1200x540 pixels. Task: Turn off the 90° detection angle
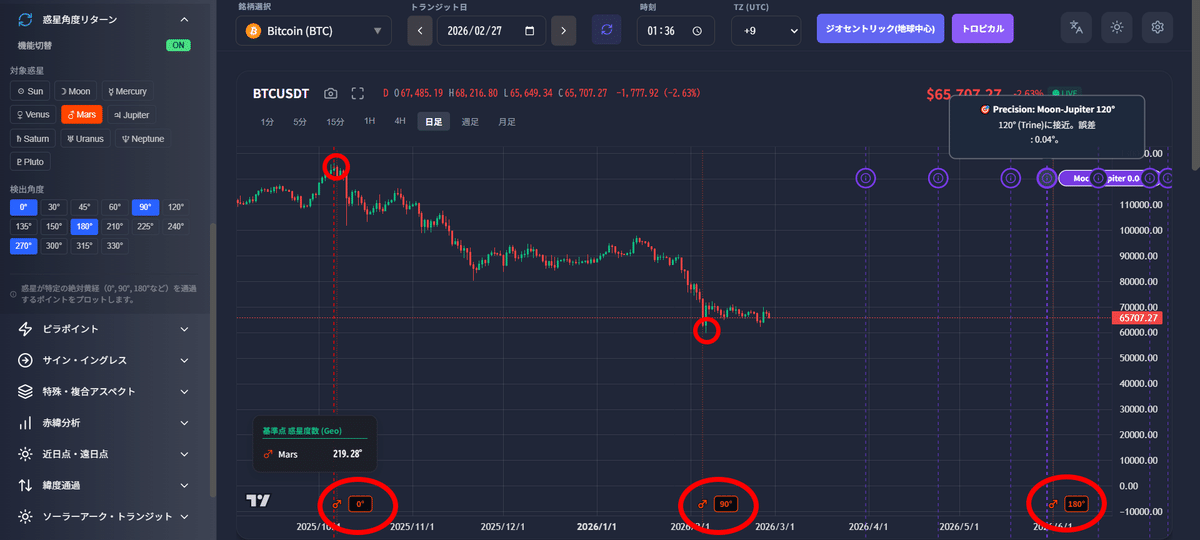145,207
